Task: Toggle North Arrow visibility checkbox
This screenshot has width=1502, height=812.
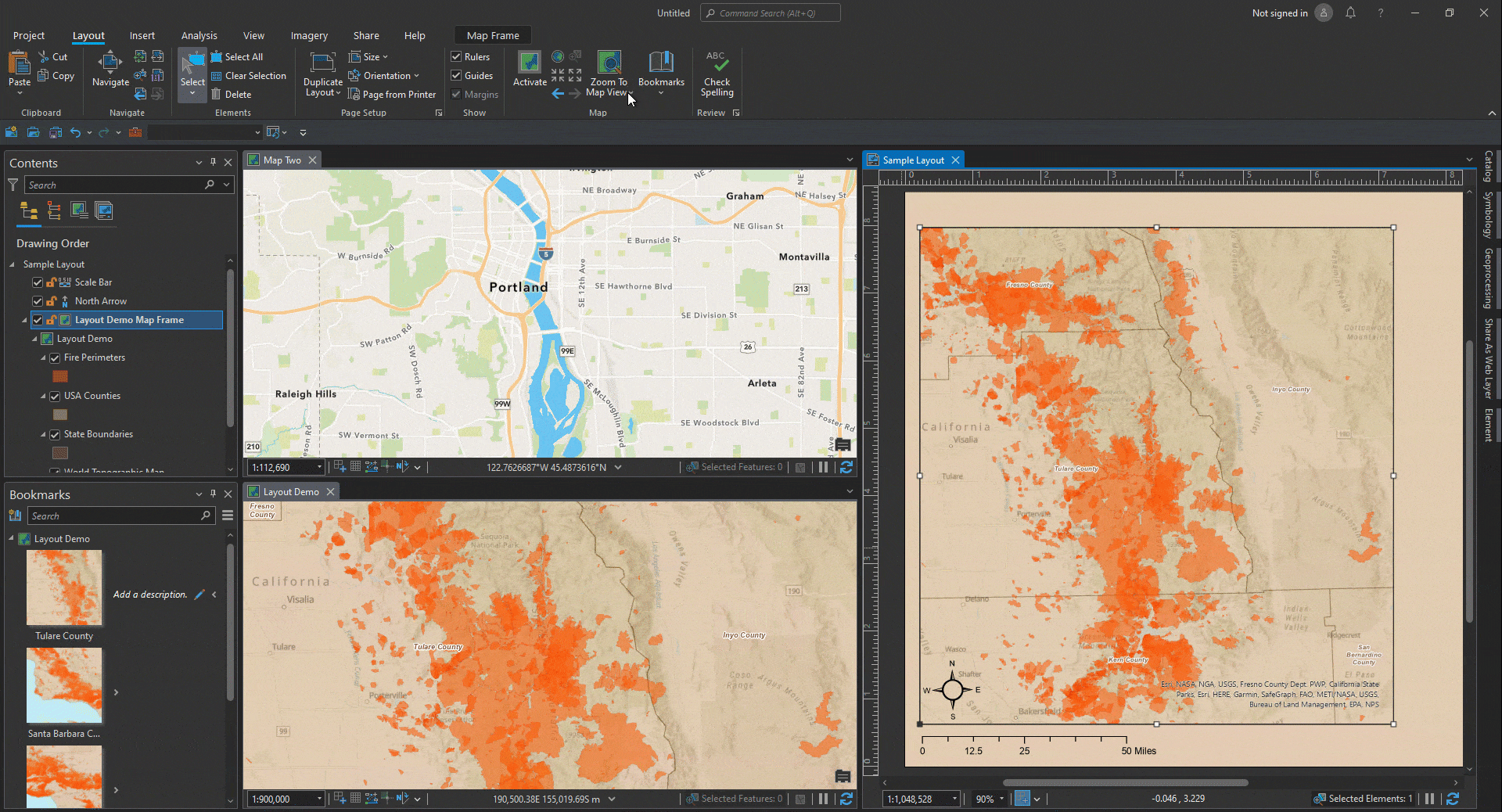Action: pos(38,301)
